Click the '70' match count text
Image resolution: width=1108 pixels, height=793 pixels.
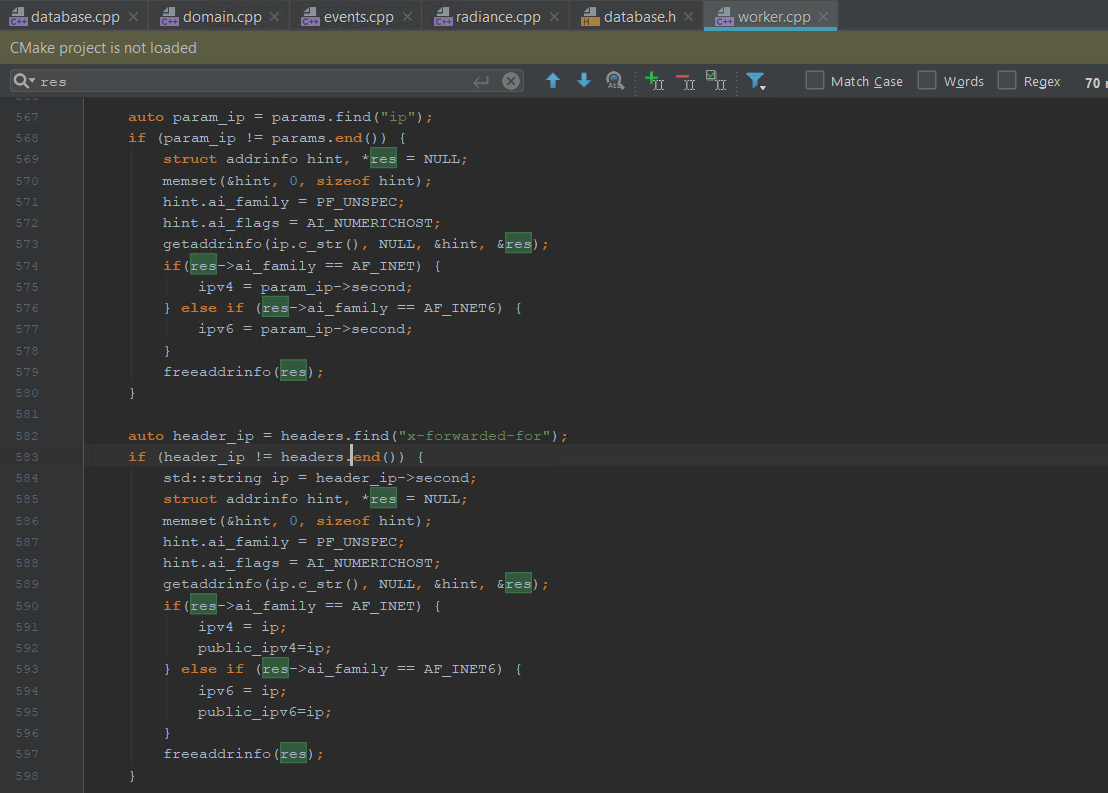point(1092,83)
